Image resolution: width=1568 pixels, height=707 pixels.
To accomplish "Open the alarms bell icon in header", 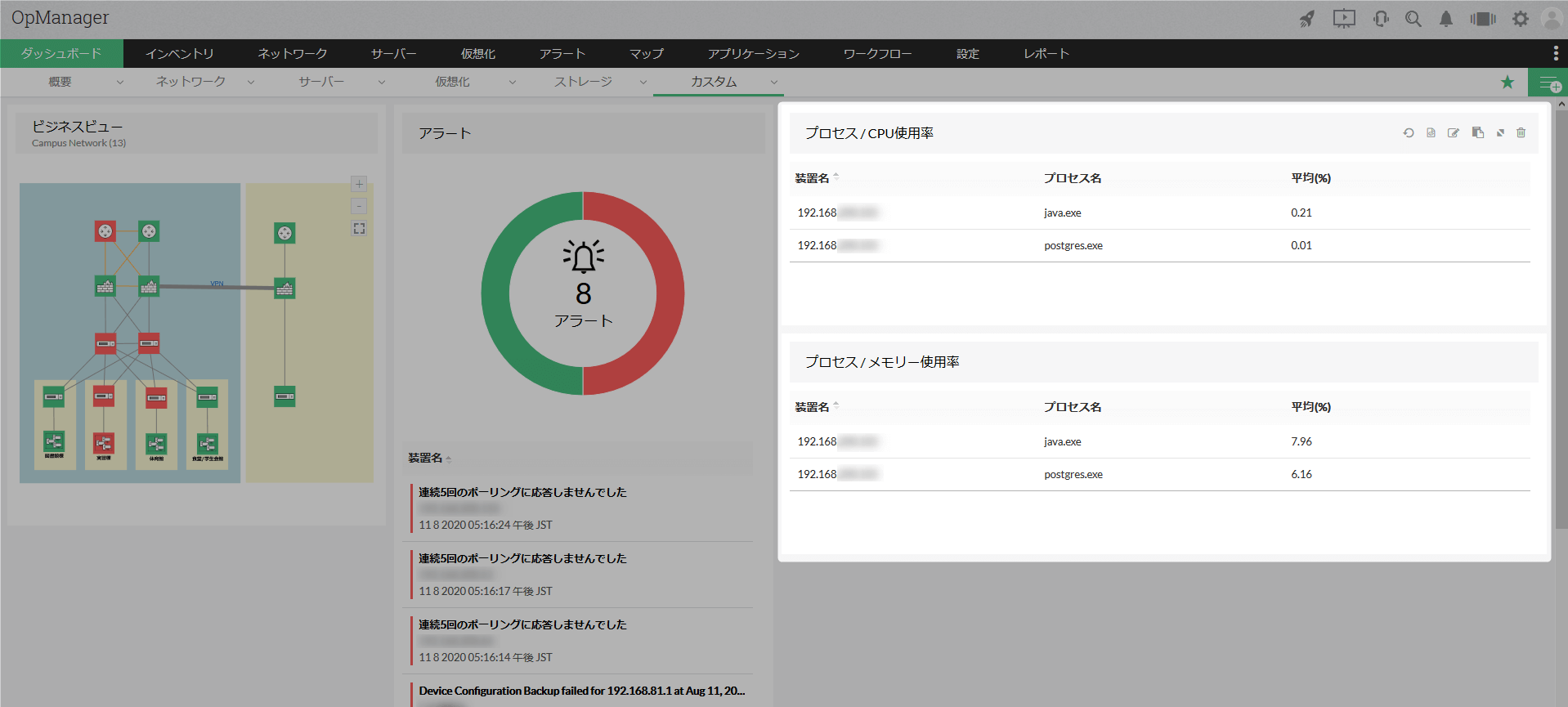I will click(1445, 19).
